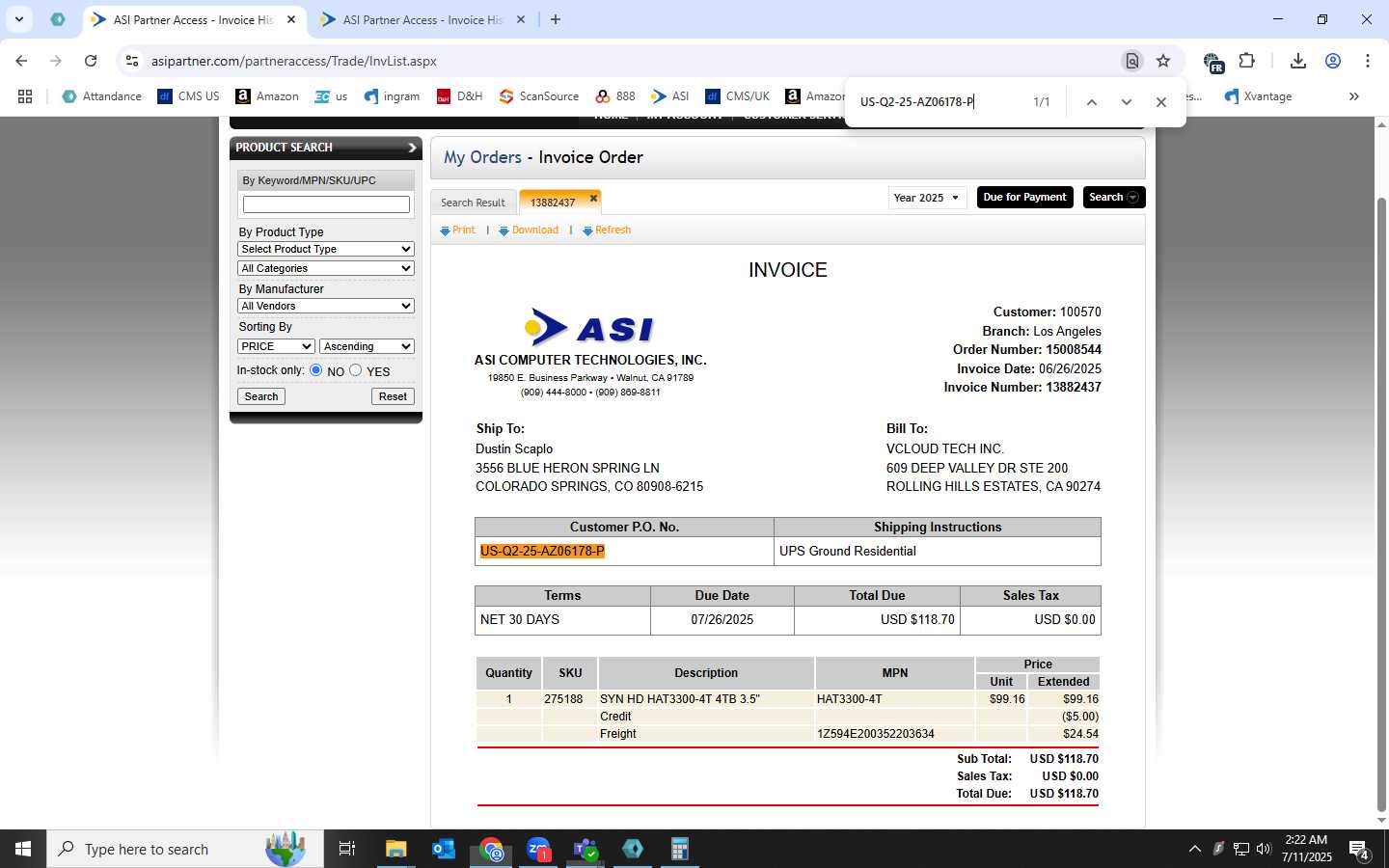Click the Reset button
The height and width of the screenshot is (868, 1389).
pyautogui.click(x=393, y=396)
